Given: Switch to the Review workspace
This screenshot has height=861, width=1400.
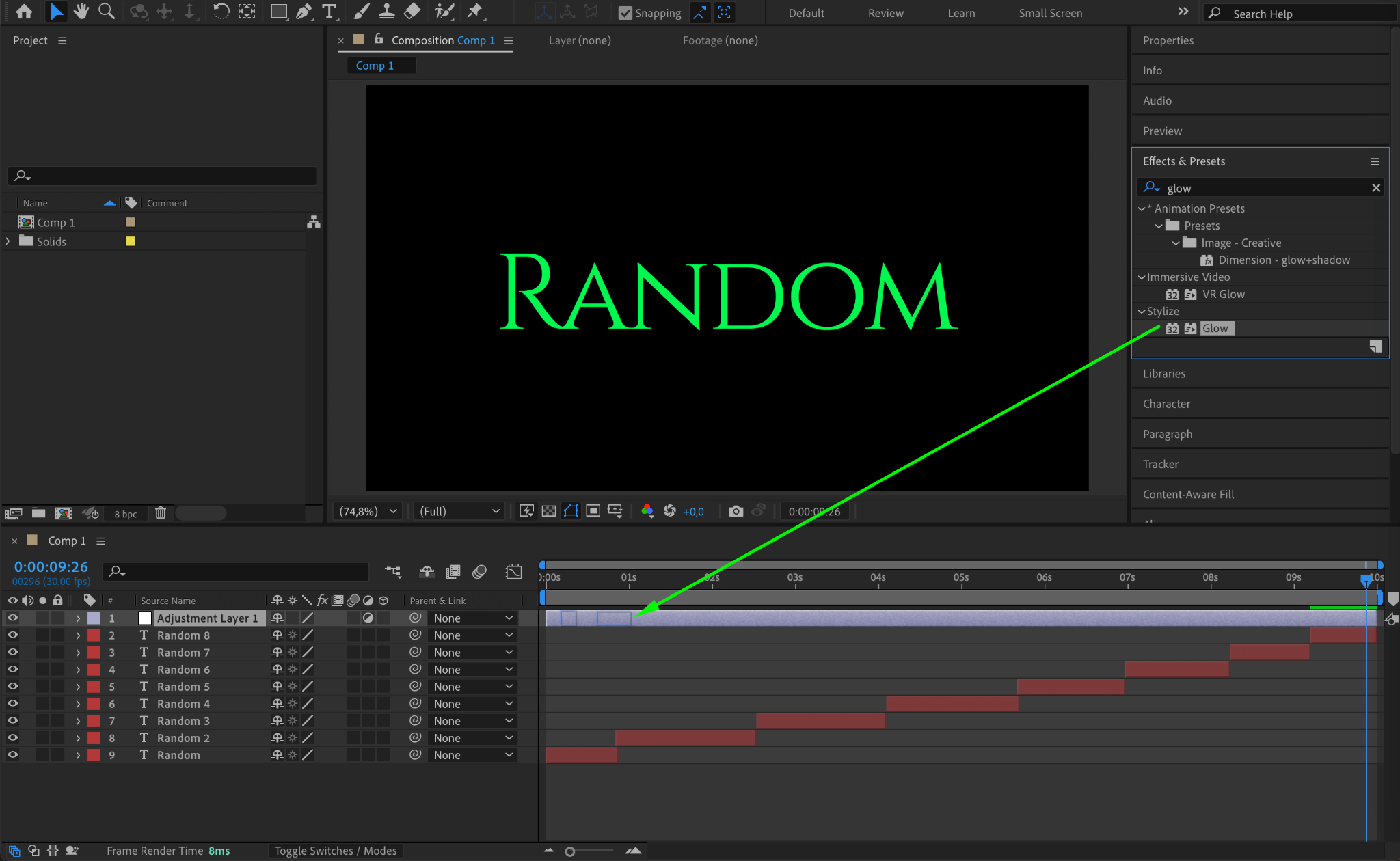Looking at the screenshot, I should click(885, 13).
